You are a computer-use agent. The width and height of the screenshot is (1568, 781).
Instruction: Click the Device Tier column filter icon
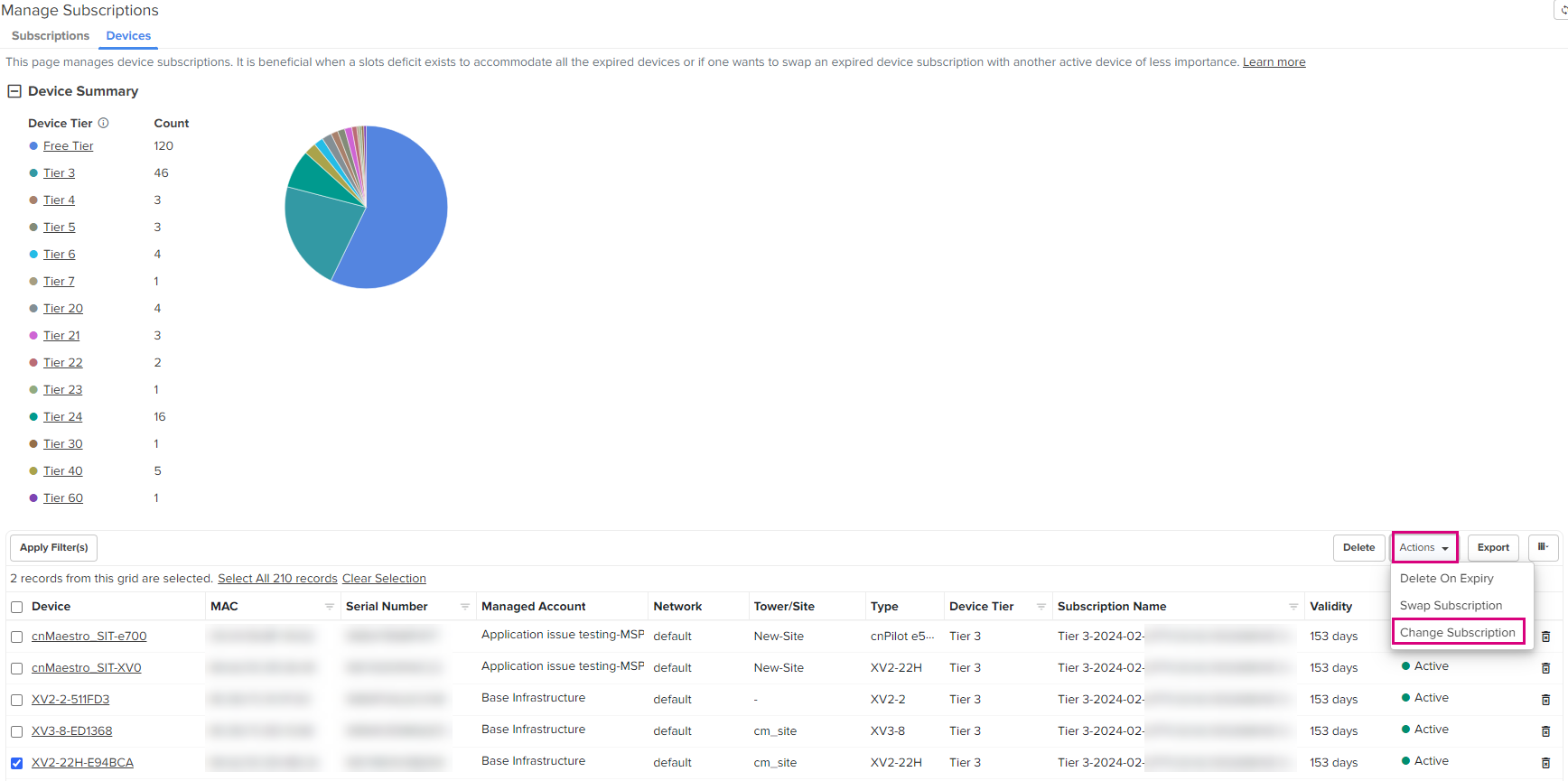click(1041, 607)
